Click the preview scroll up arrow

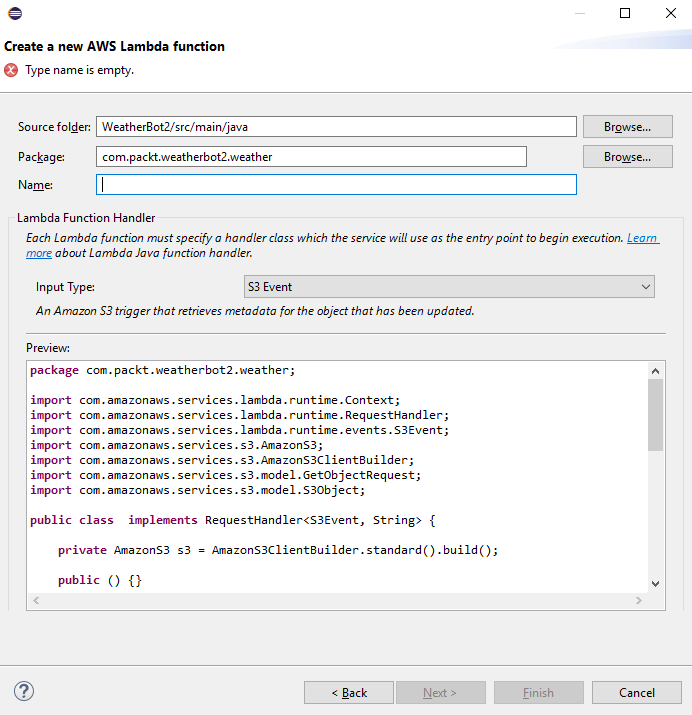click(x=656, y=371)
